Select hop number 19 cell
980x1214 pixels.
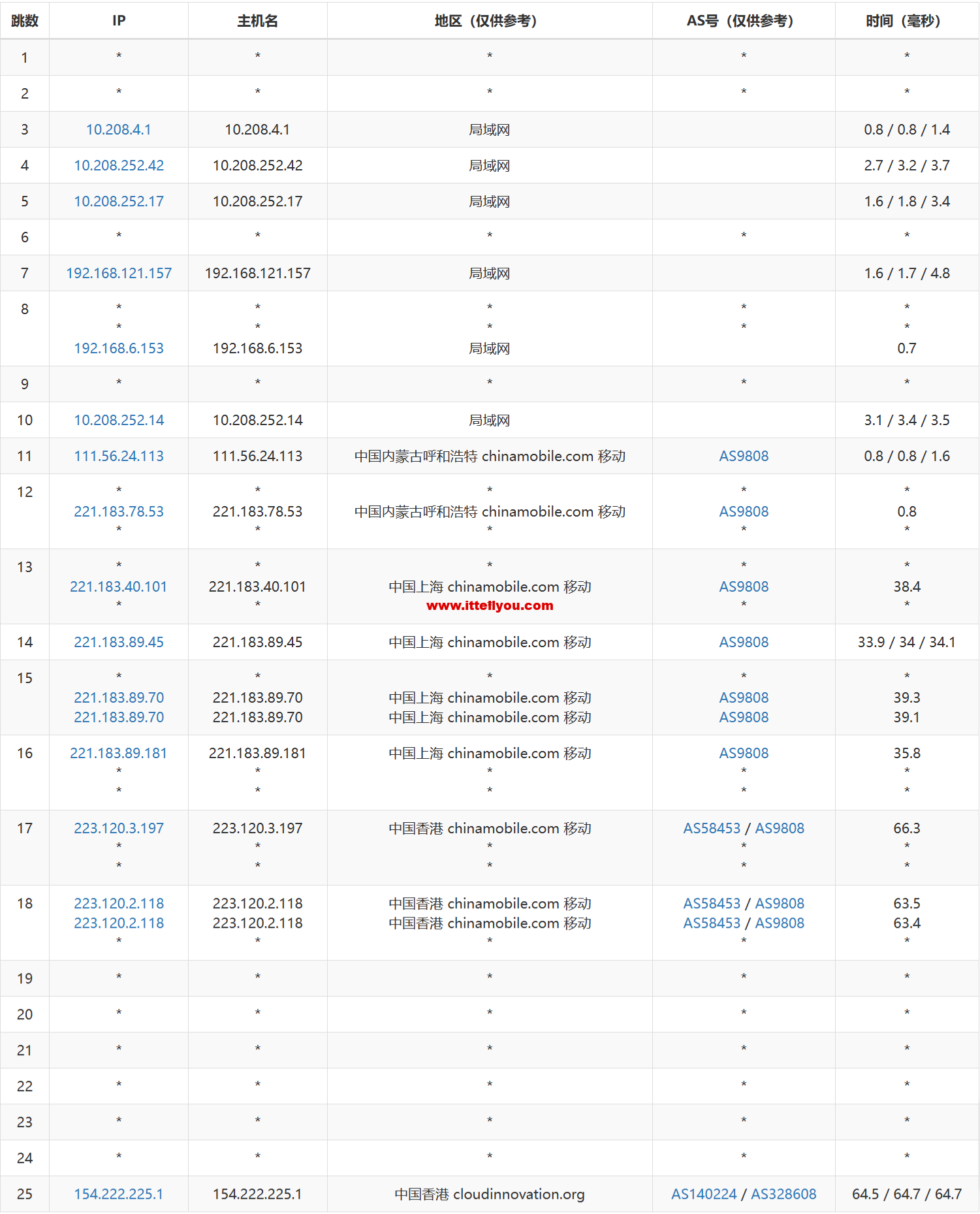click(25, 978)
